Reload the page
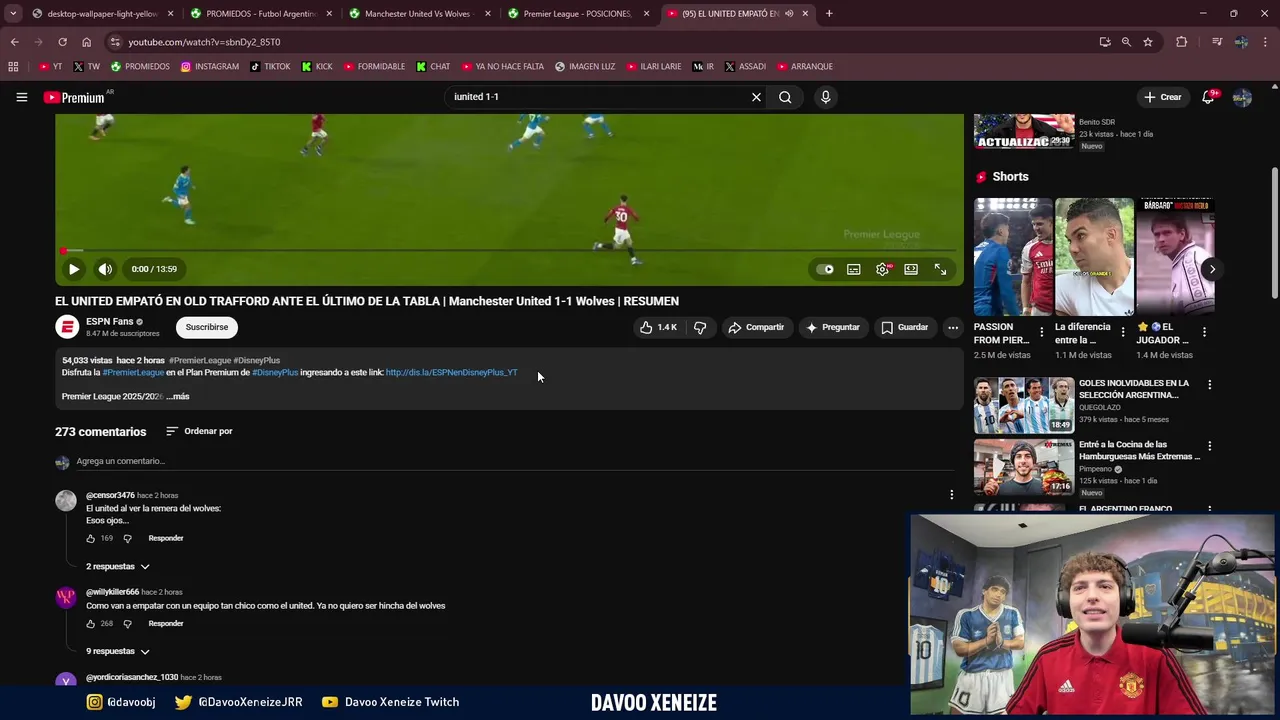The width and height of the screenshot is (1280, 720). point(62,42)
